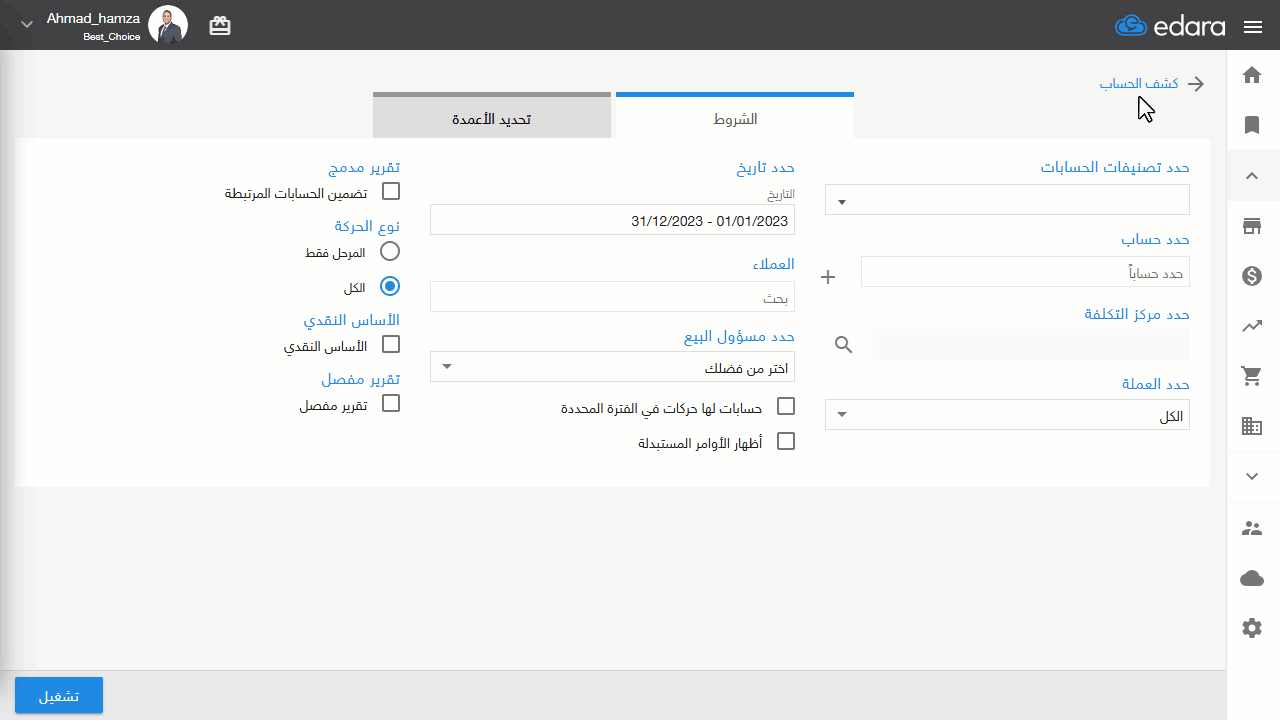The height and width of the screenshot is (720, 1280).
Task: Expand the user menu chevron beside Ahmad_hamza
Action: 27,24
